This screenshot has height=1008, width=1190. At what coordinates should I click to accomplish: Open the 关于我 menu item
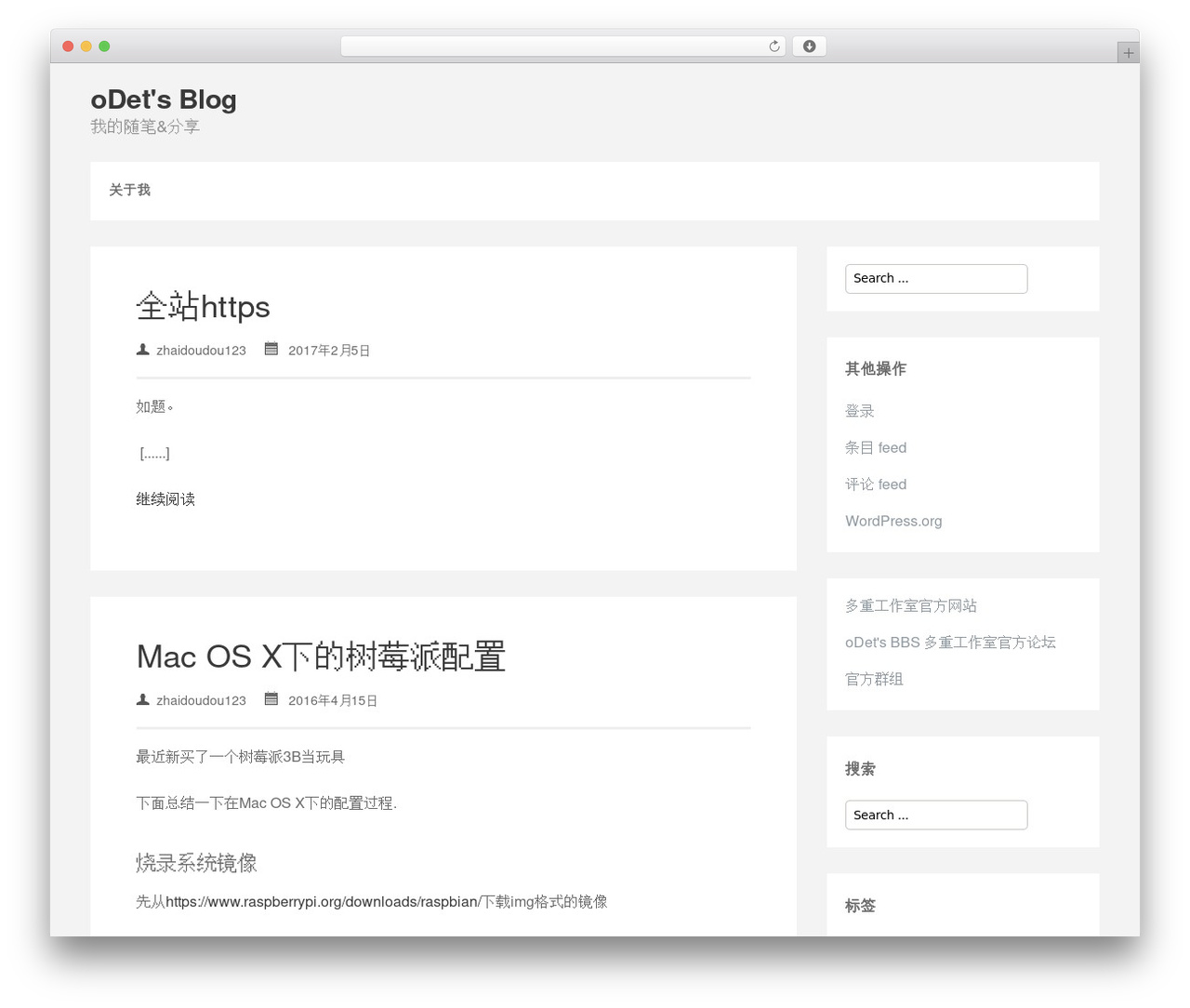pos(129,190)
